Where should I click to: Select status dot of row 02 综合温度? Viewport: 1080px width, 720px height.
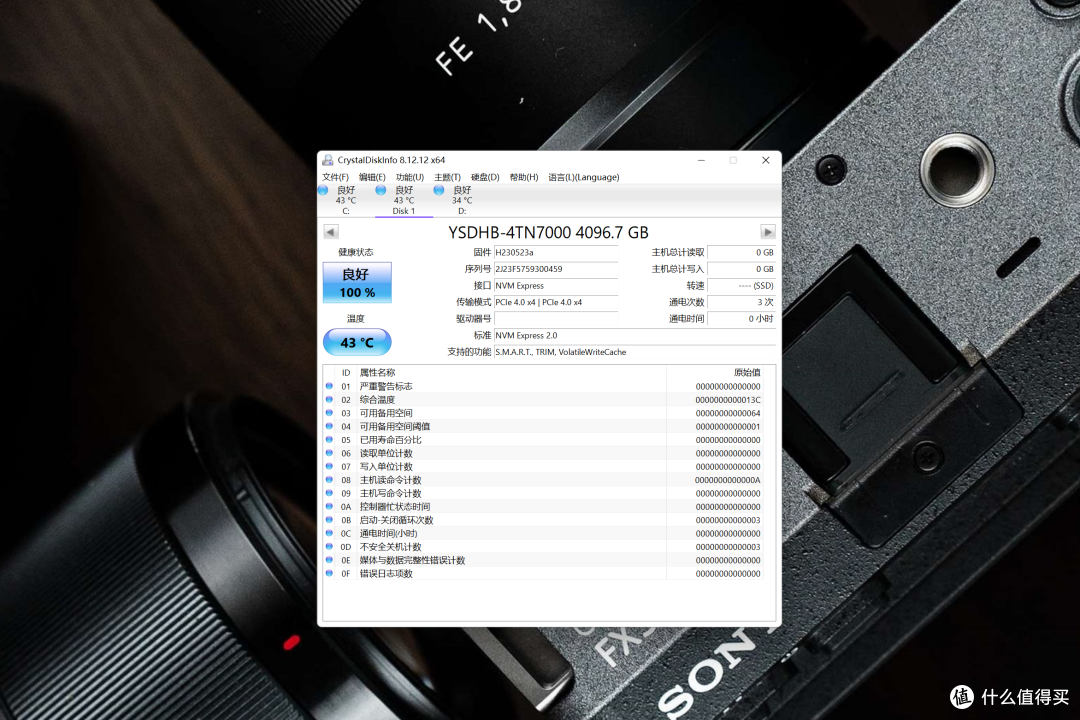[329, 400]
